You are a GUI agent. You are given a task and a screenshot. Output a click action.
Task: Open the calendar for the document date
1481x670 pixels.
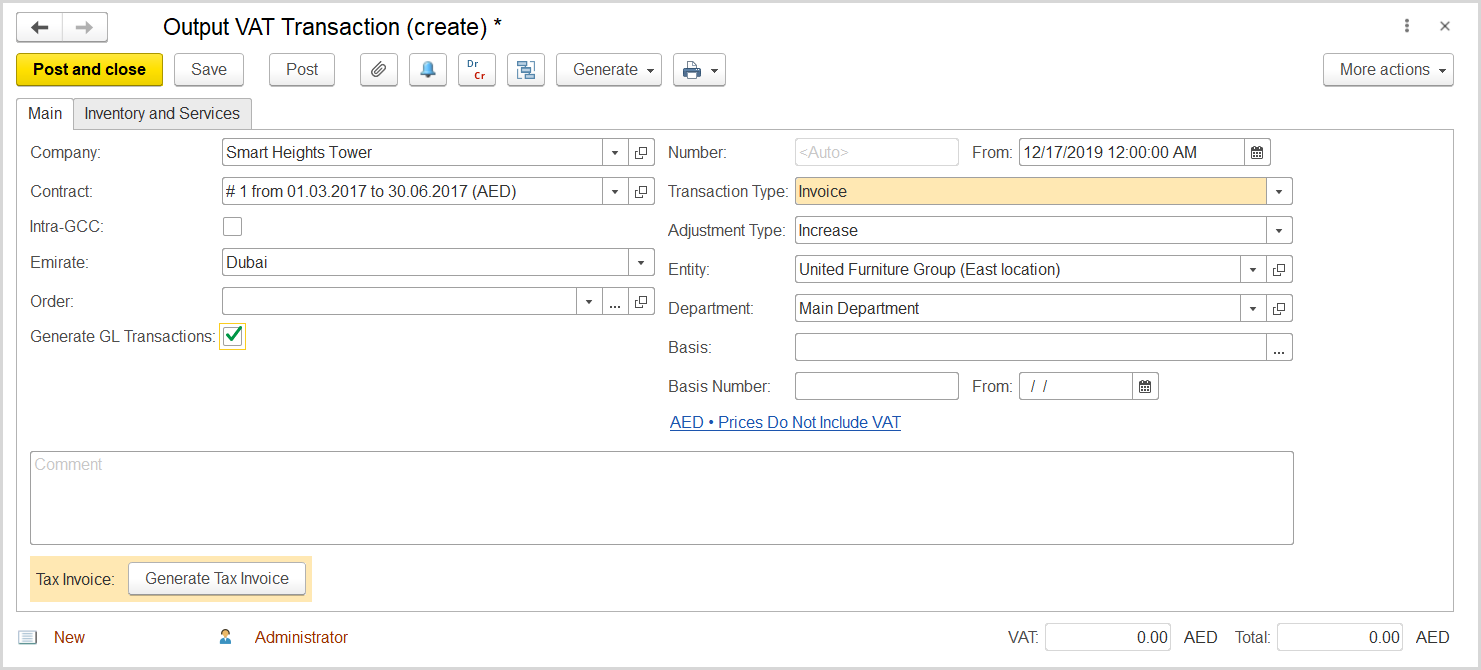1258,153
